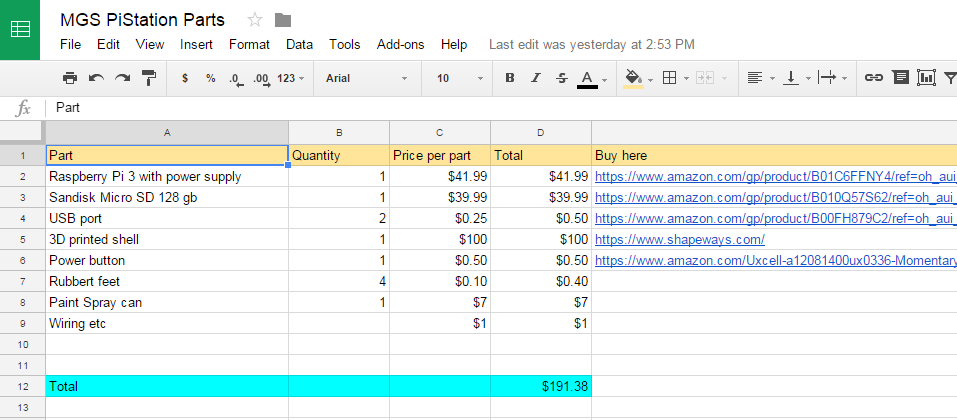Open the Uxcell power button link
957x420 pixels.
point(776,261)
